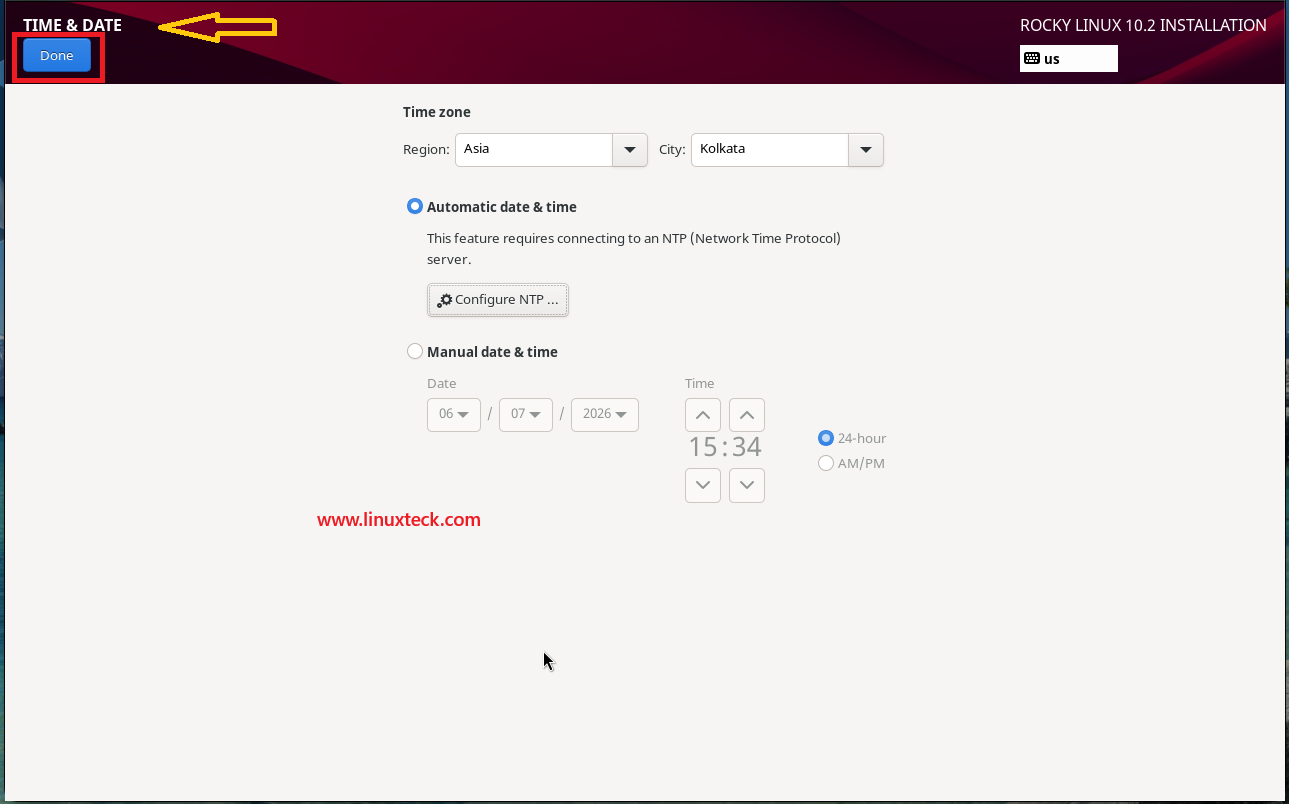Click the TIME & DATE heading

72,25
